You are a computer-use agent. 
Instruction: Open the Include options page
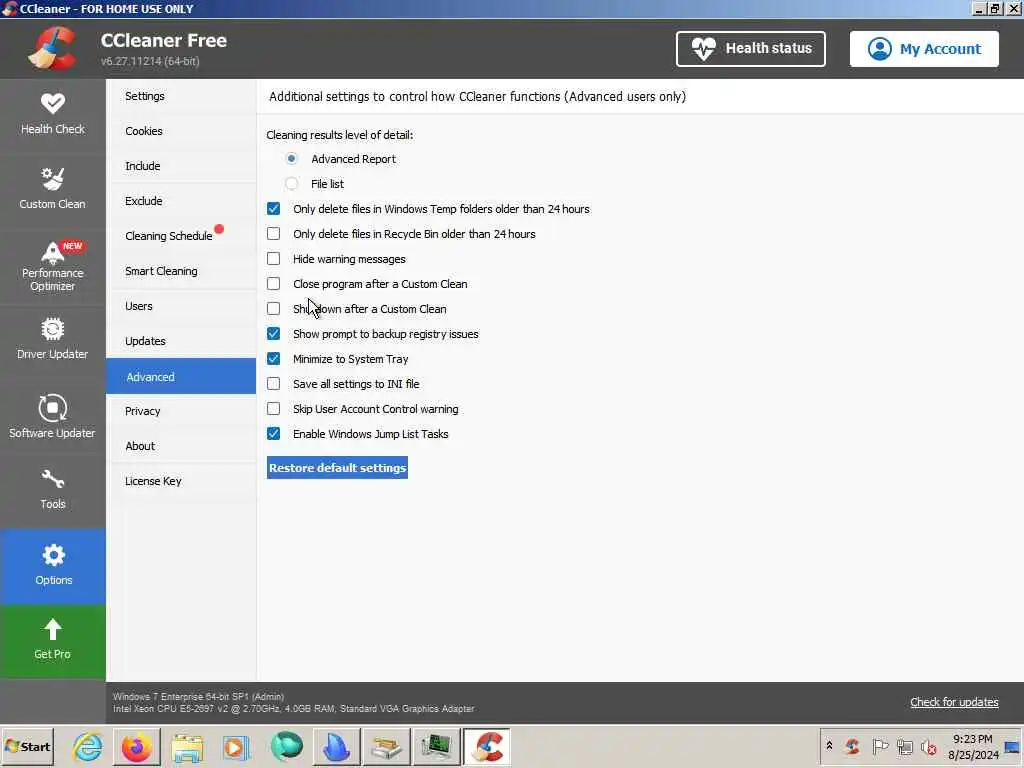pyautogui.click(x=181, y=166)
